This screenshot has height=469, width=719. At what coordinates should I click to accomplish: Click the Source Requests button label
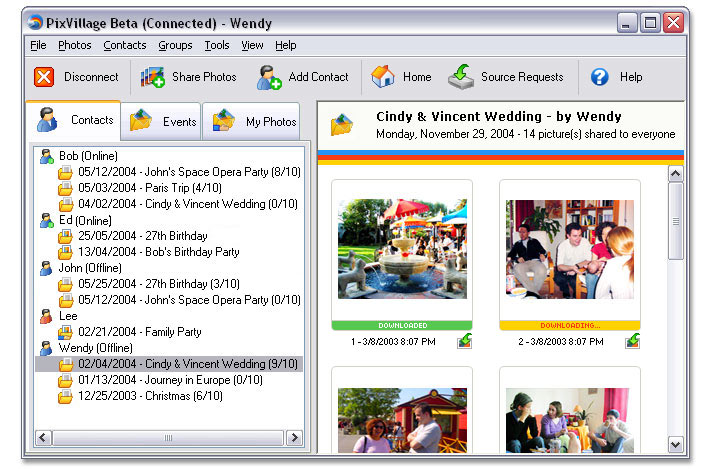[x=522, y=77]
